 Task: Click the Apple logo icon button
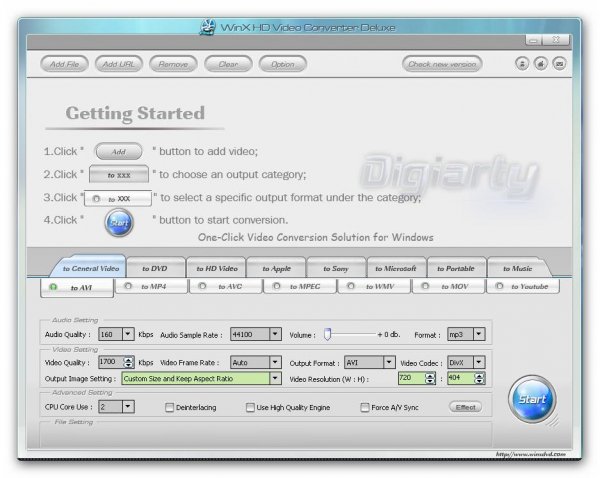coord(541,64)
